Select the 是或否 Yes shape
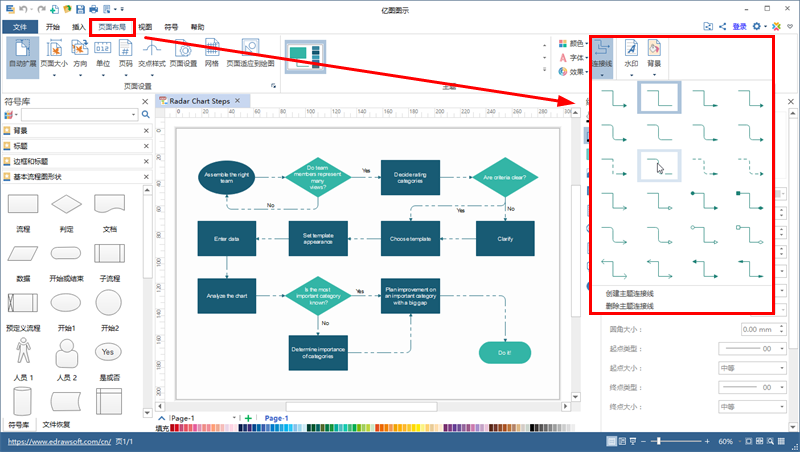The image size is (800, 452). click(108, 351)
